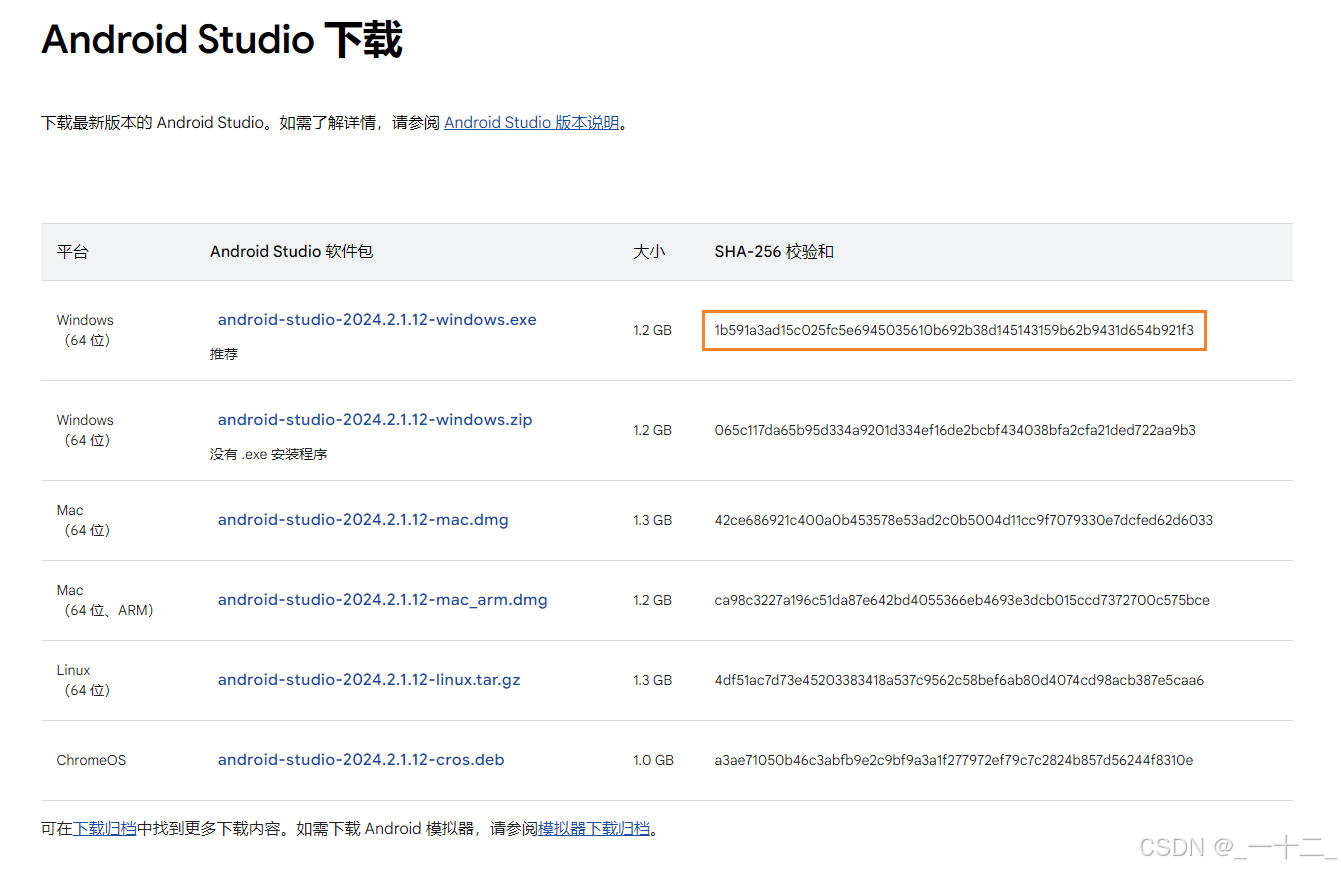Screen dimensions: 1341x869
Task: Click the SHA-256 校验和 column header
Action: pos(774,252)
